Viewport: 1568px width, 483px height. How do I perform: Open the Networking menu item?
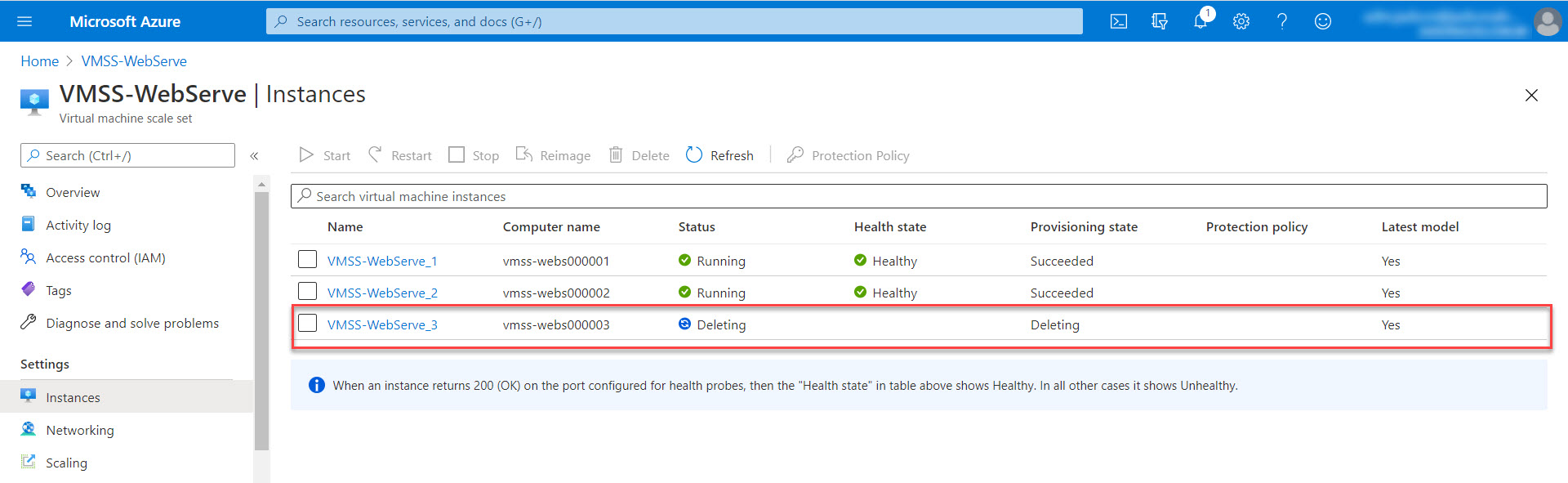tap(79, 430)
